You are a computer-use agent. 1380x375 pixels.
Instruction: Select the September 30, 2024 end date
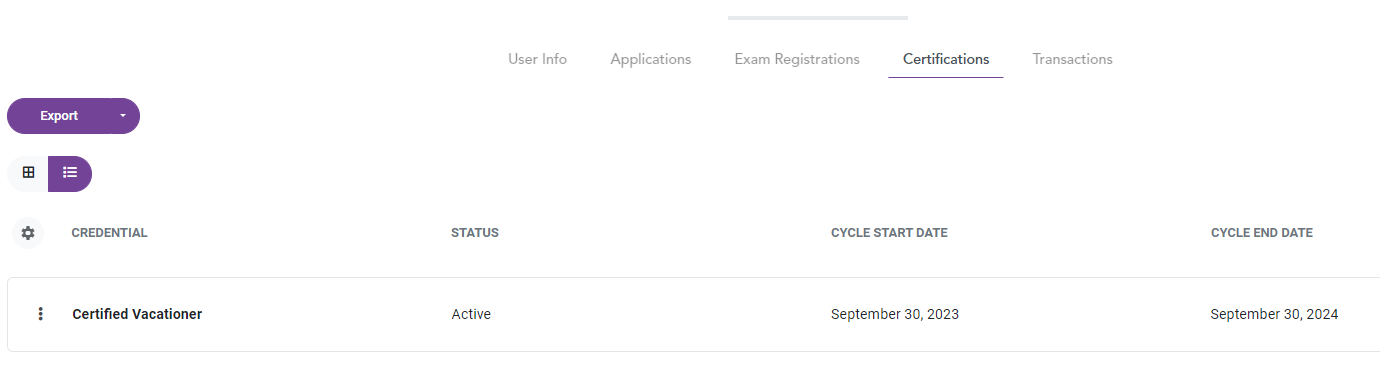(x=1274, y=314)
